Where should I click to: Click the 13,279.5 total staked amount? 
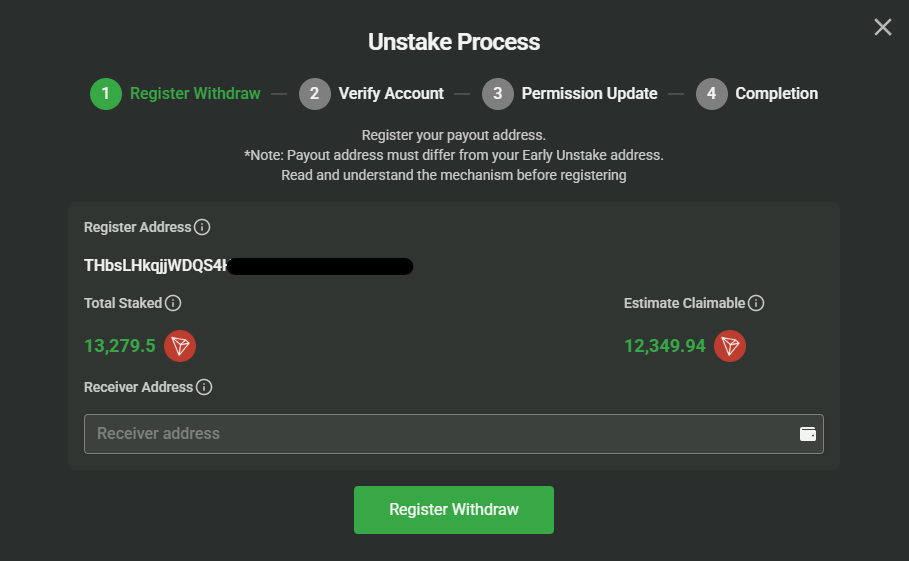[120, 346]
